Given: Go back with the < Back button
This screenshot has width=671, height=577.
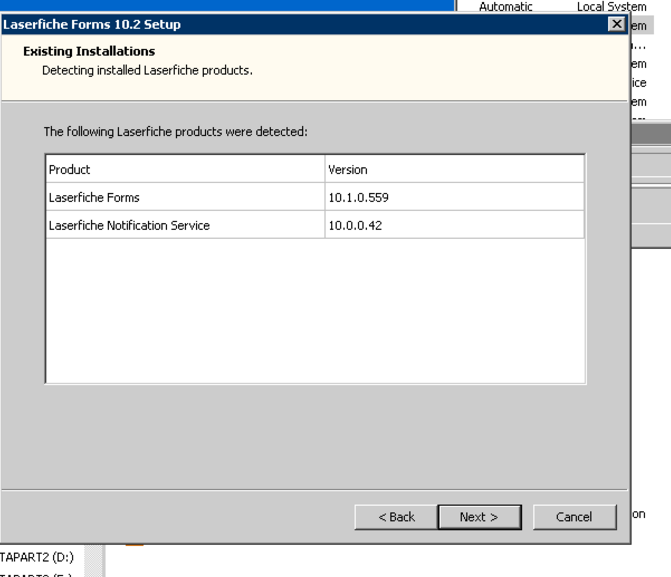Looking at the screenshot, I should tap(396, 517).
